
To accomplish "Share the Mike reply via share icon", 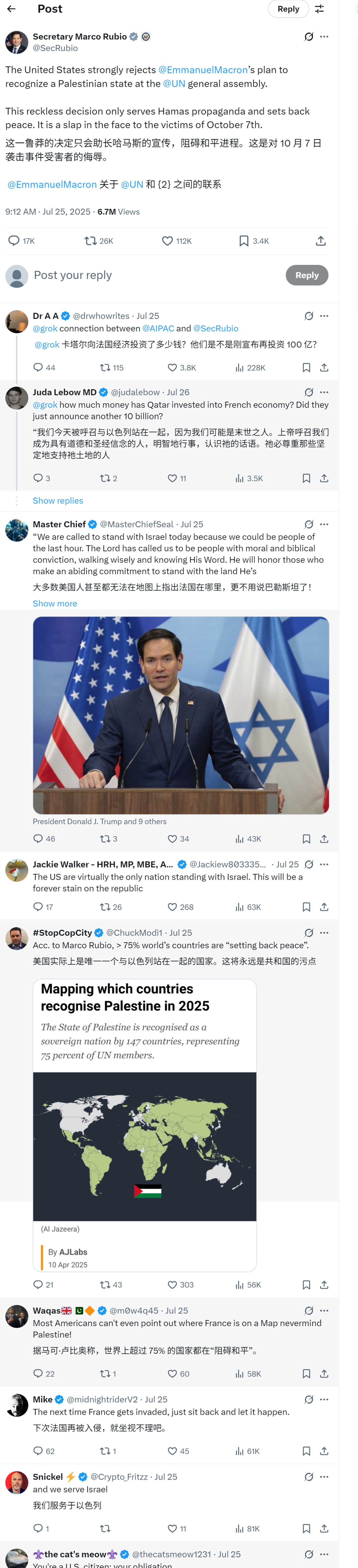I will point(324,1451).
